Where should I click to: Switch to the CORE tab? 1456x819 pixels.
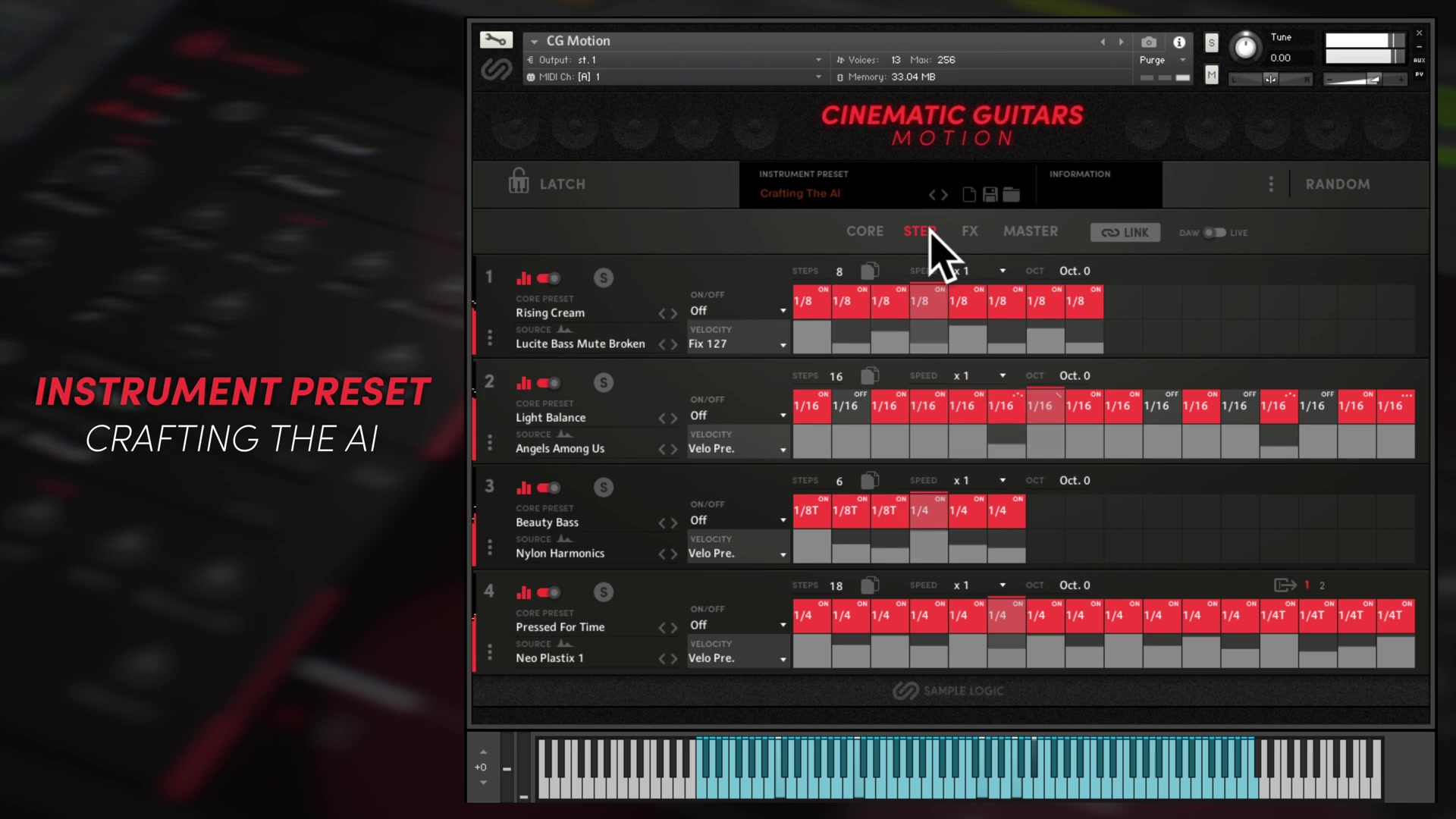point(864,231)
